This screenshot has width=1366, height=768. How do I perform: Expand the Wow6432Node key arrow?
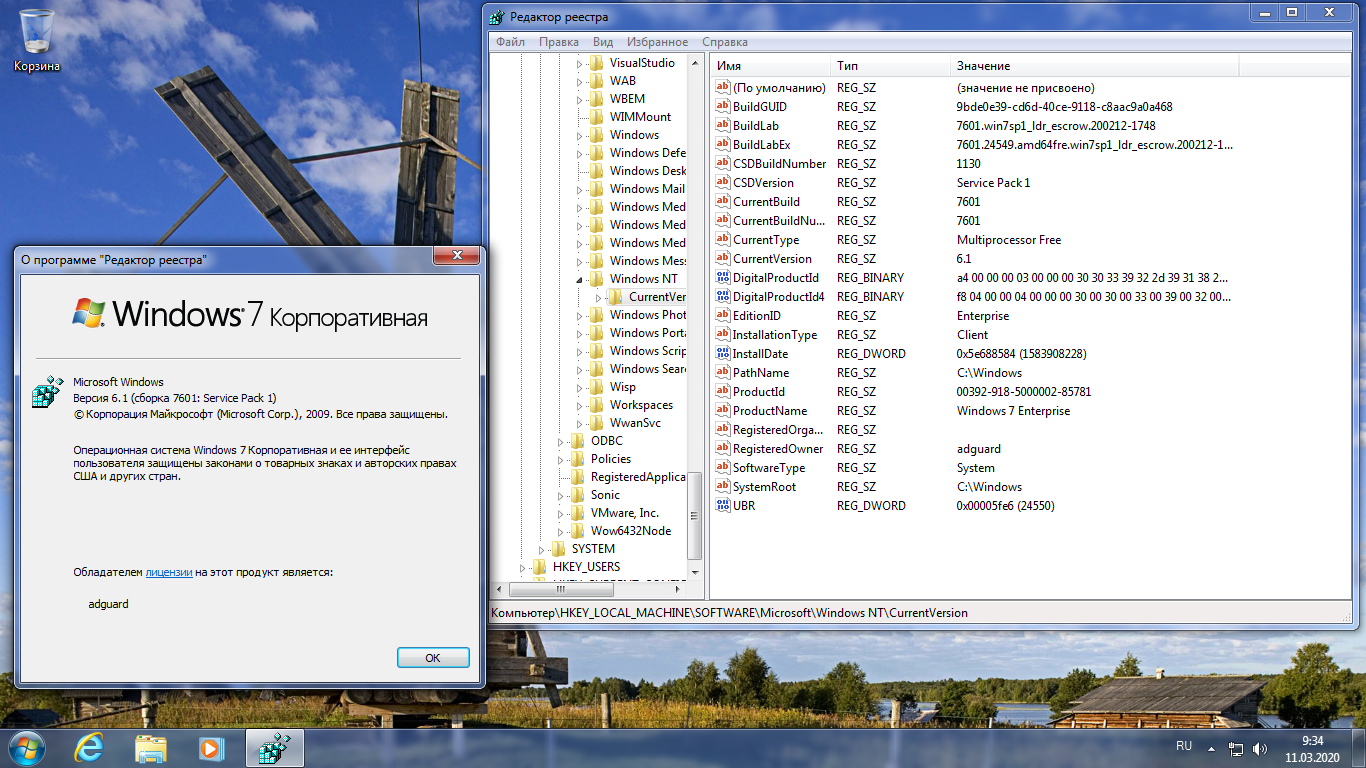[x=560, y=531]
